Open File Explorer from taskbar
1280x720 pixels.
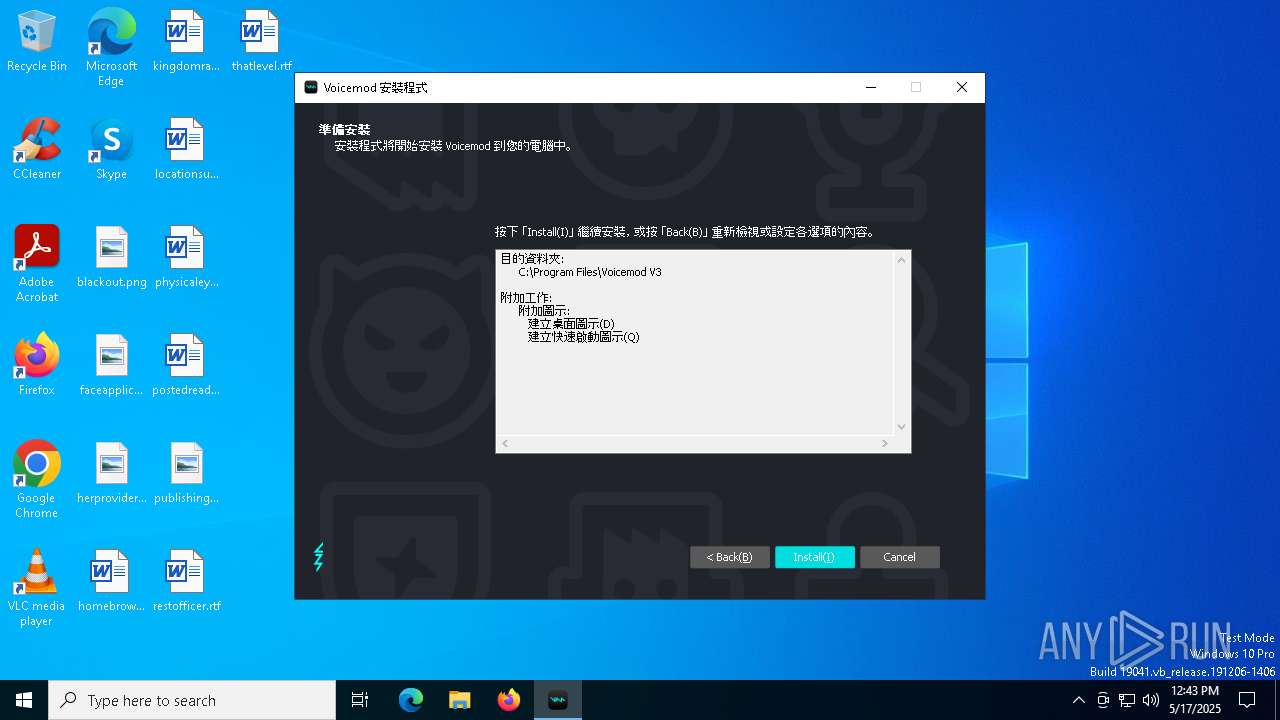459,700
